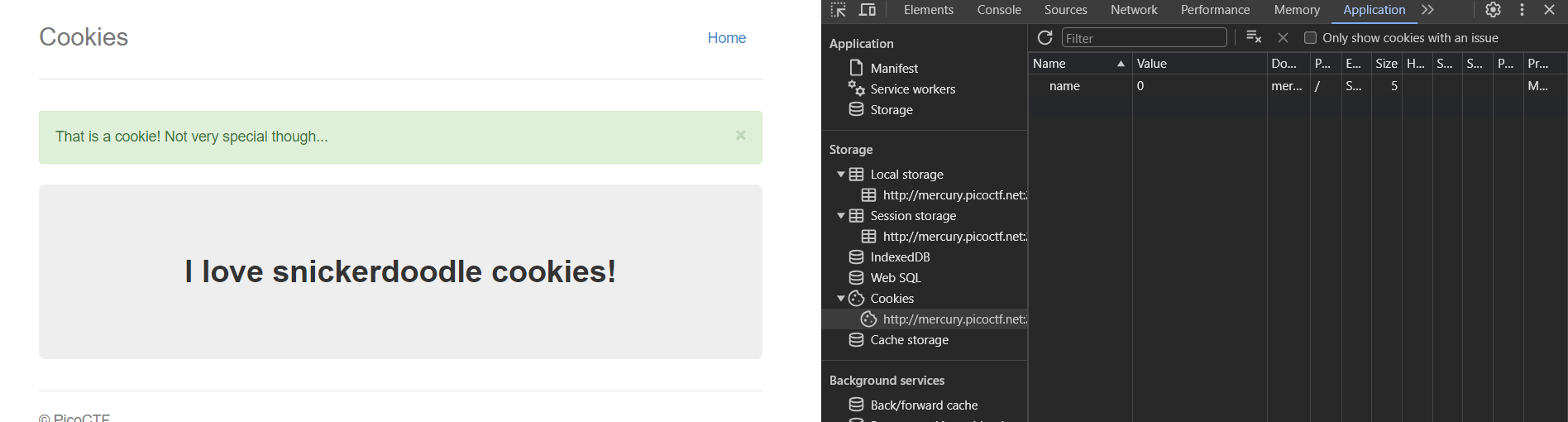Viewport: 1568px width, 422px height.
Task: Open the DevTools three-dot customize menu
Action: [x=1522, y=10]
